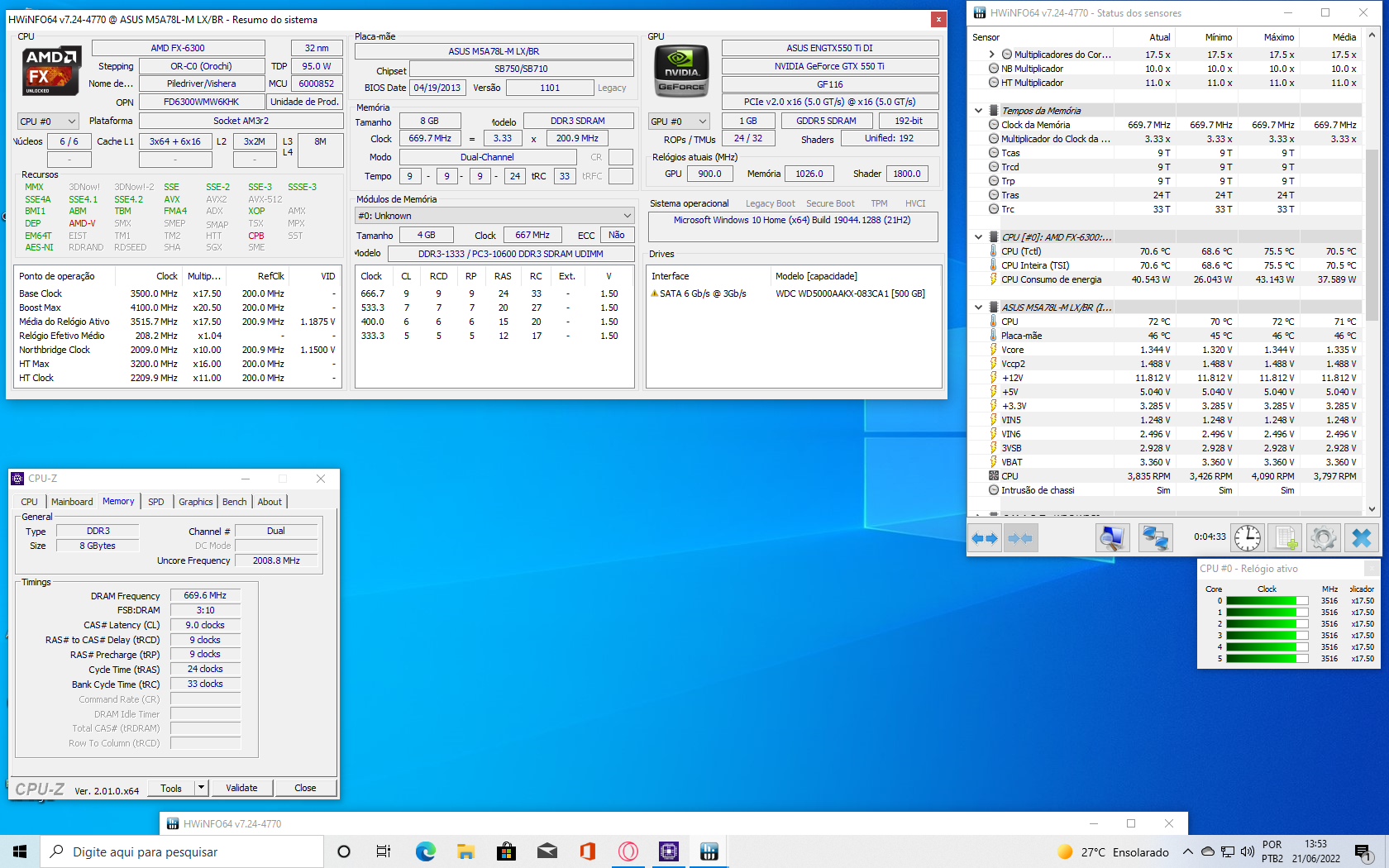
Task: Collapse the ASUS M5A78L-M LX/BR sensor group
Action: pyautogui.click(x=979, y=308)
